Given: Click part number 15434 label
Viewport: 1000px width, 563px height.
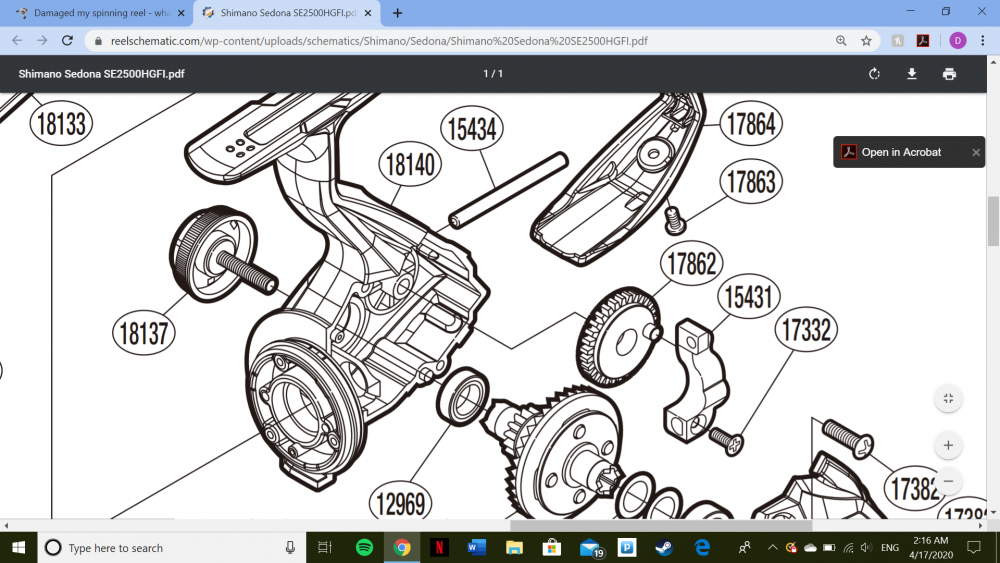Looking at the screenshot, I should pyautogui.click(x=471, y=129).
